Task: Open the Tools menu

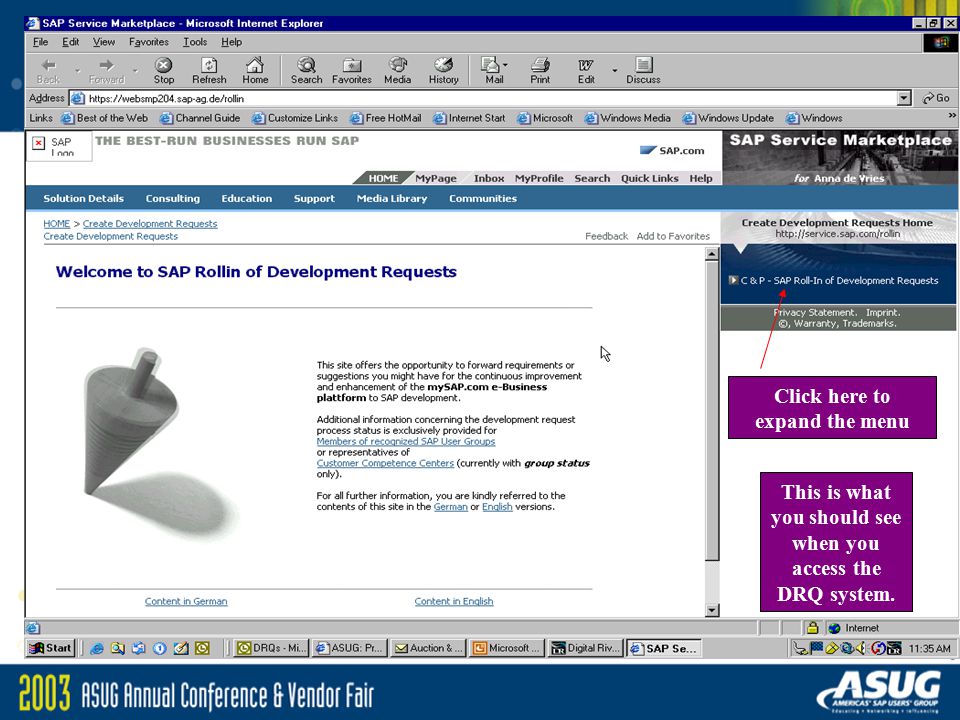Action: click(x=195, y=42)
